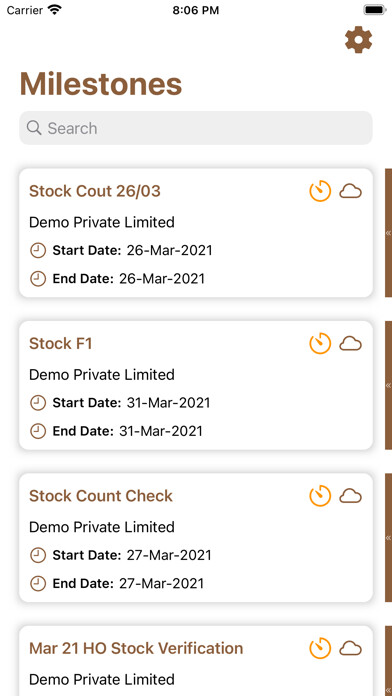This screenshot has height=696, width=392.
Task: Tap the timer icon on Stock F1 card
Action: pyautogui.click(x=320, y=344)
